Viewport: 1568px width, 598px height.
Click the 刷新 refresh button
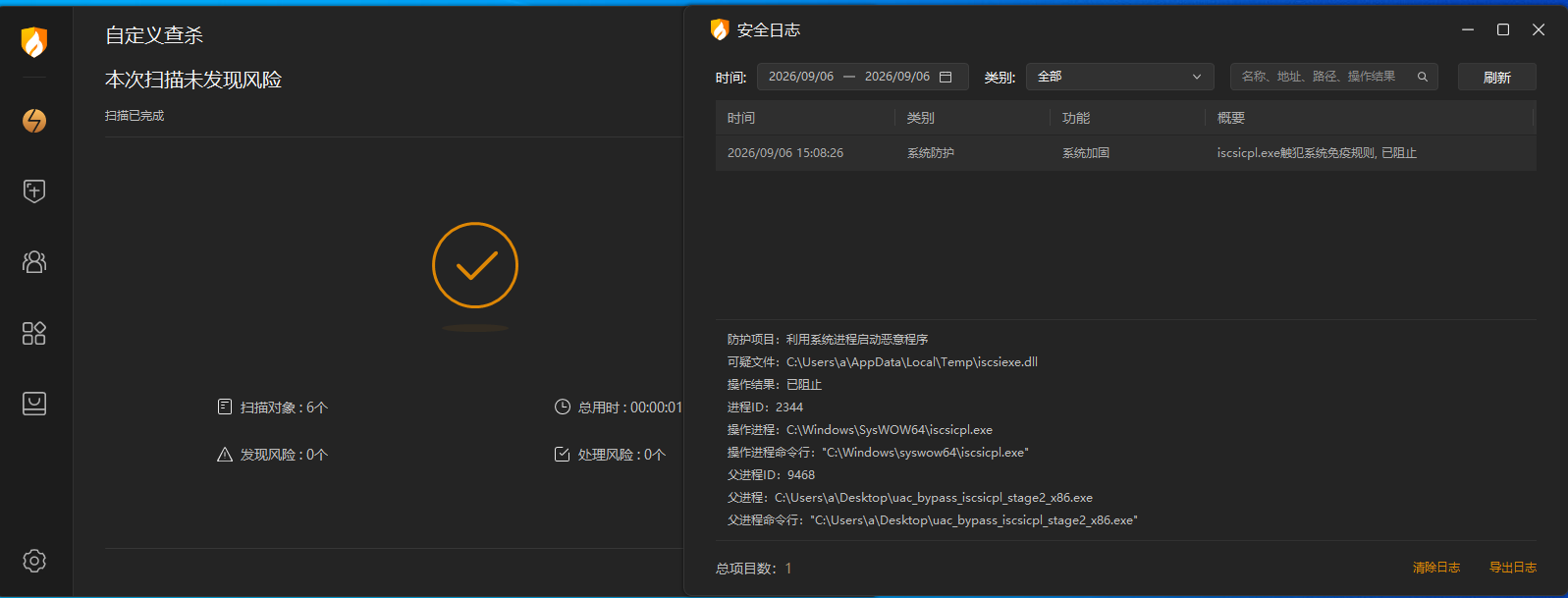[x=1496, y=77]
